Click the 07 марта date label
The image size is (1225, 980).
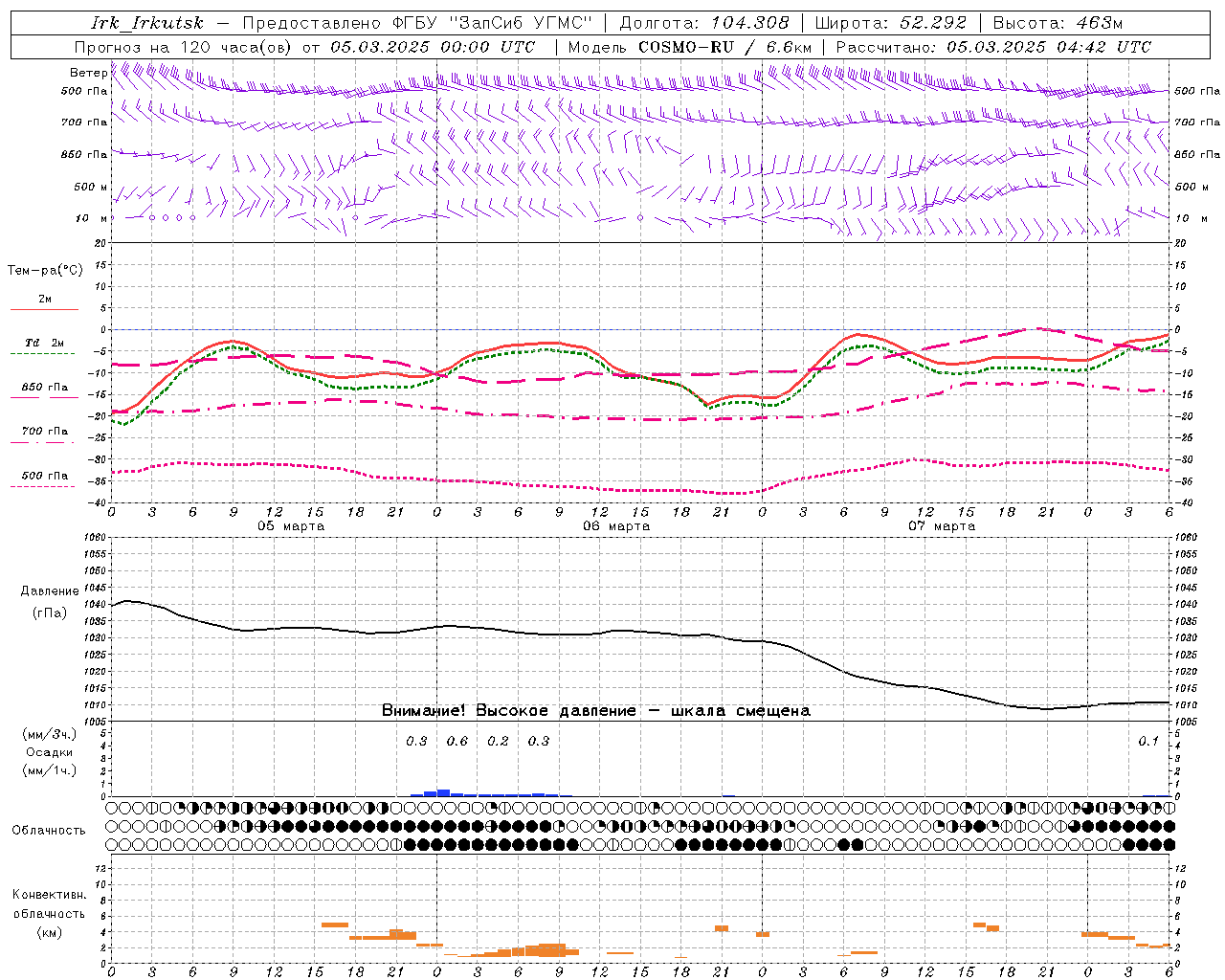coord(942,526)
